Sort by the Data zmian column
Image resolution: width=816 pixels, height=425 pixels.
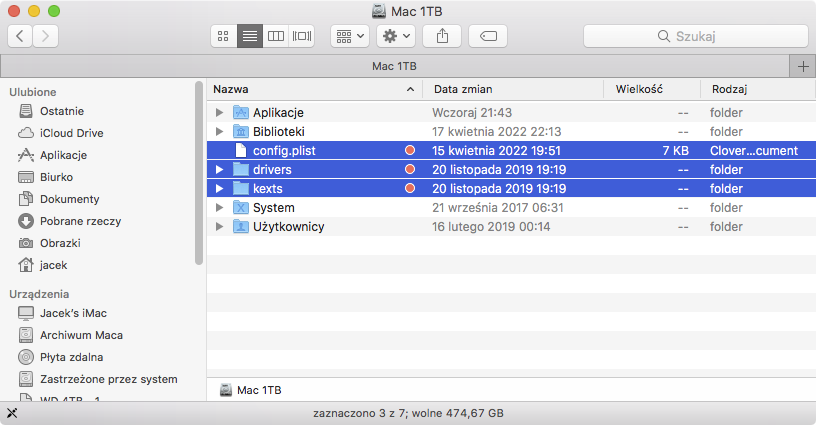pos(513,89)
